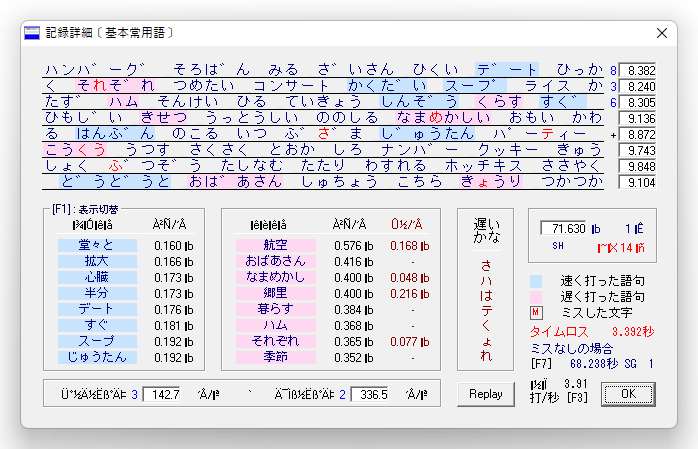
Task: Click the row time field 9.136
Action: 637,118
